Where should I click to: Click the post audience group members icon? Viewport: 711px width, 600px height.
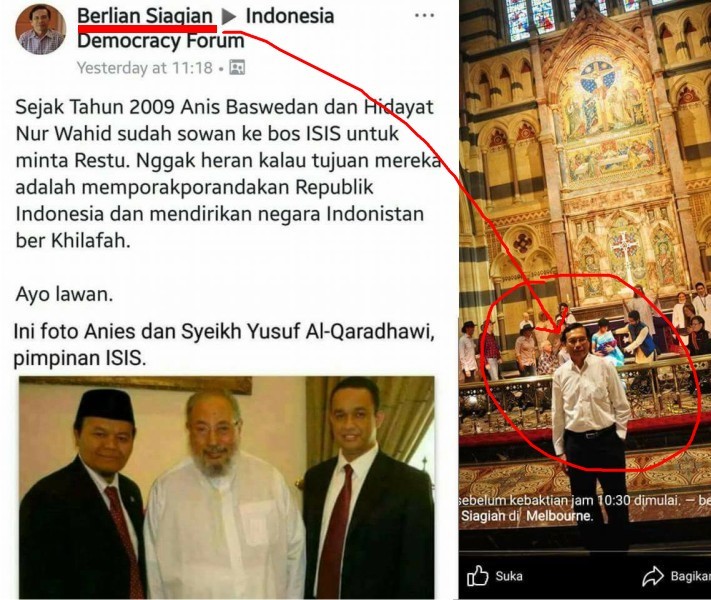tap(237, 68)
